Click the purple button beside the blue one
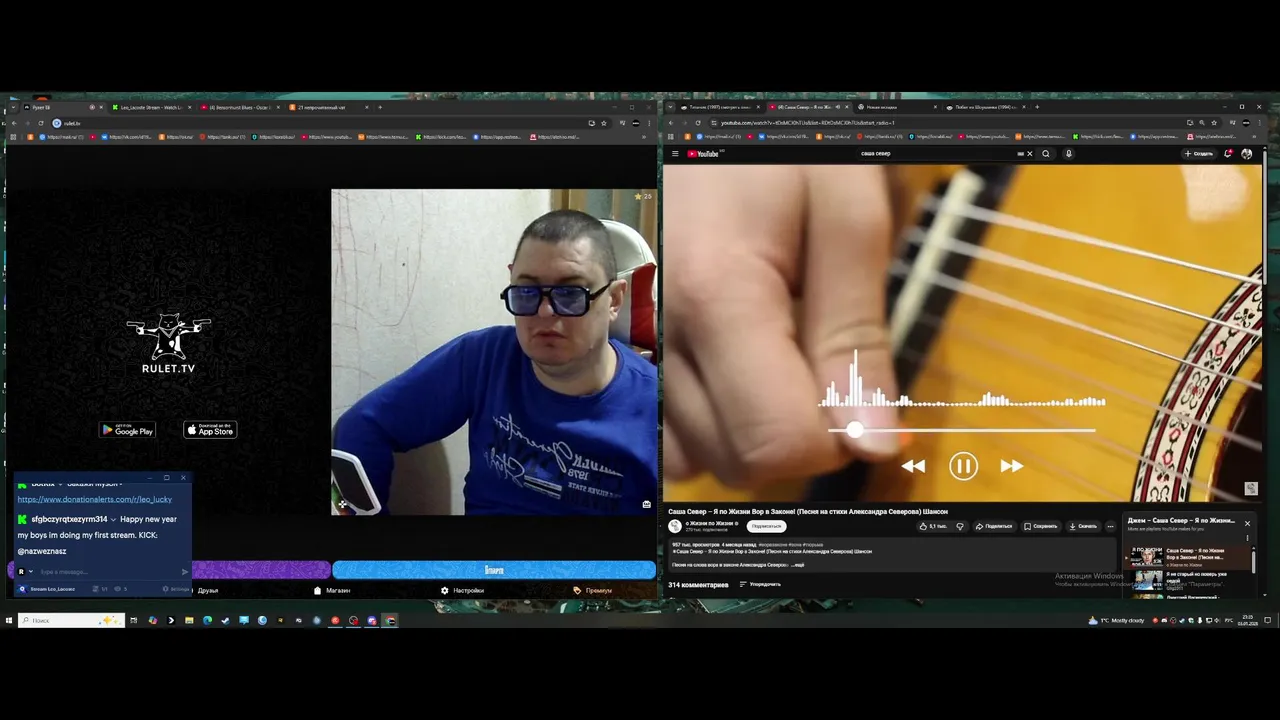The width and height of the screenshot is (1280, 720). tap(261, 570)
